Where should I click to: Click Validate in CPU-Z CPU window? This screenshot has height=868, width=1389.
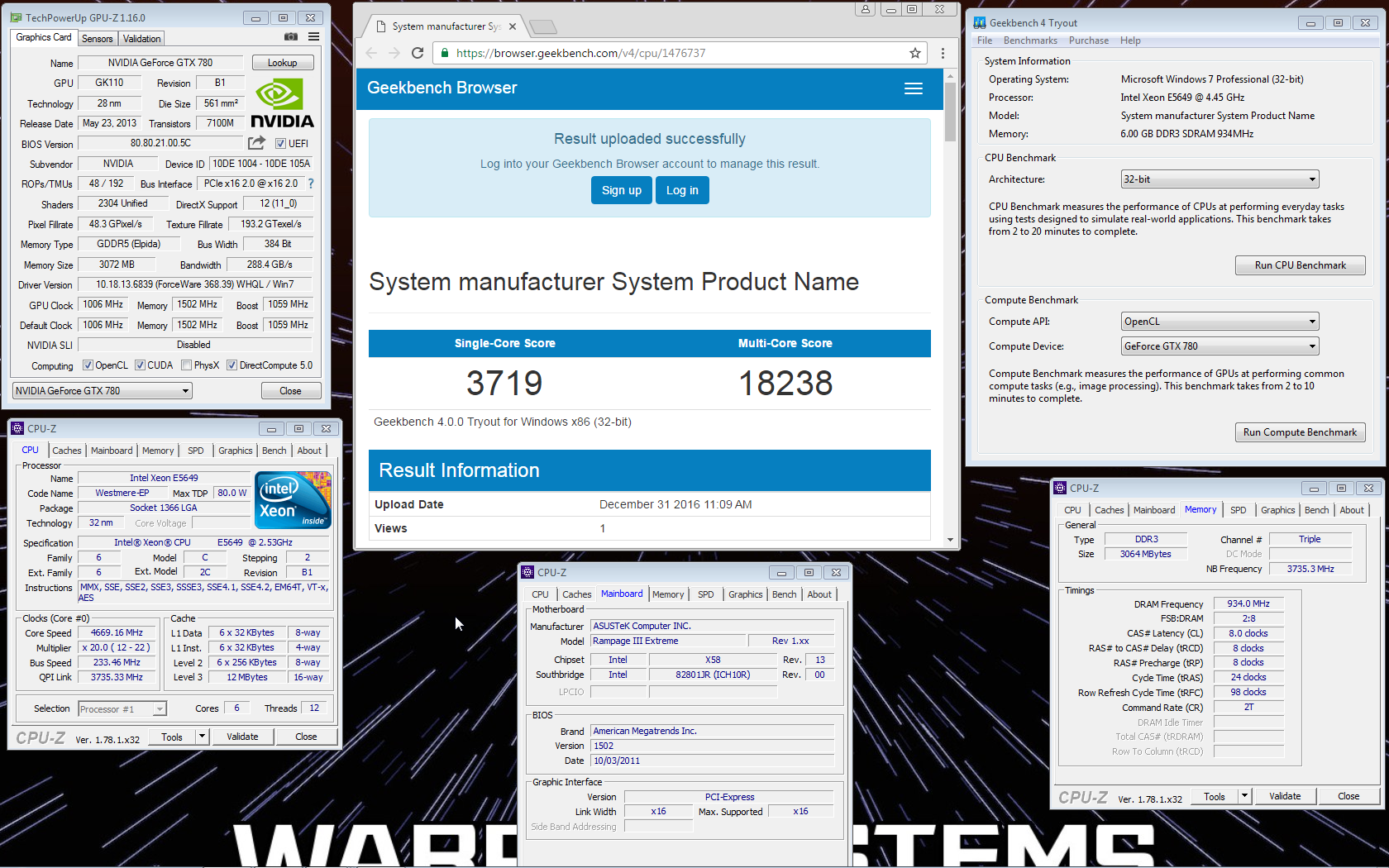242,737
